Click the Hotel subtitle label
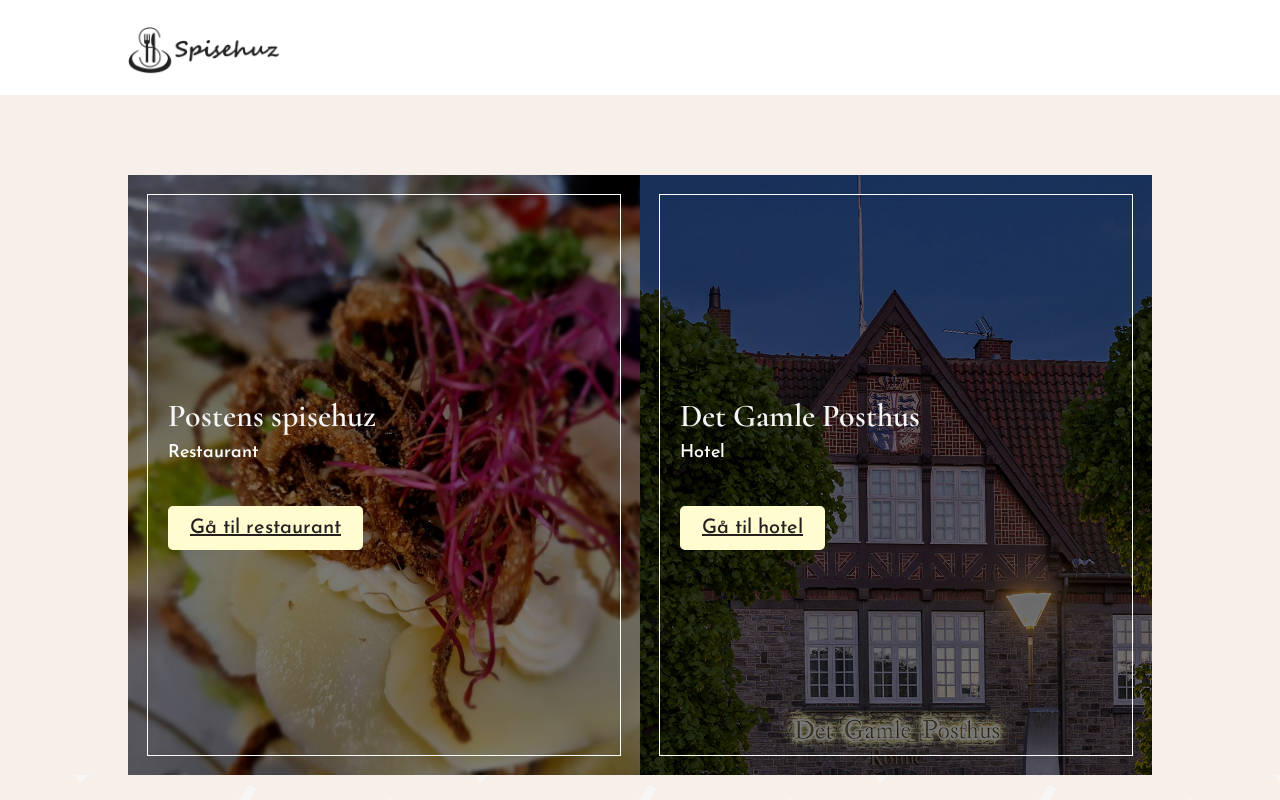1280x800 pixels. point(702,452)
